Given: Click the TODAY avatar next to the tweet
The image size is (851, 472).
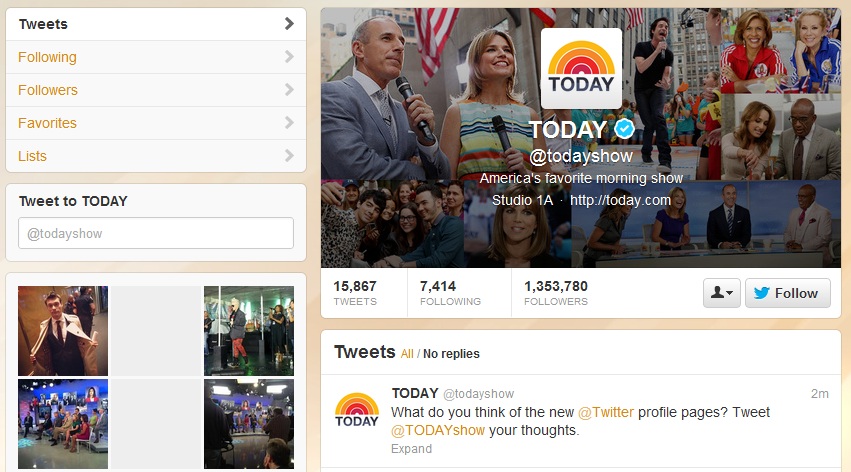Looking at the screenshot, I should click(357, 410).
